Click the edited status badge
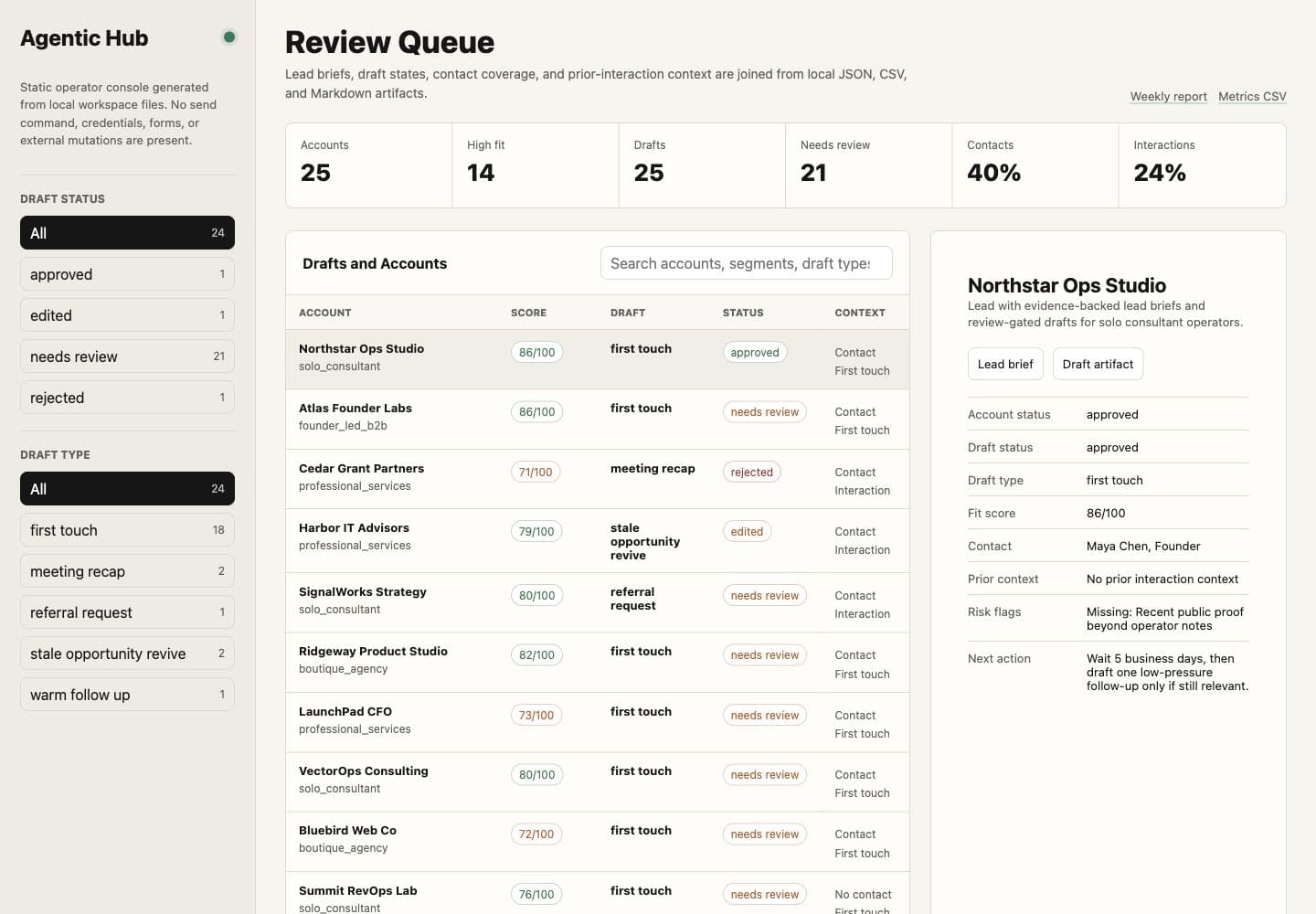1316x914 pixels. tap(747, 531)
